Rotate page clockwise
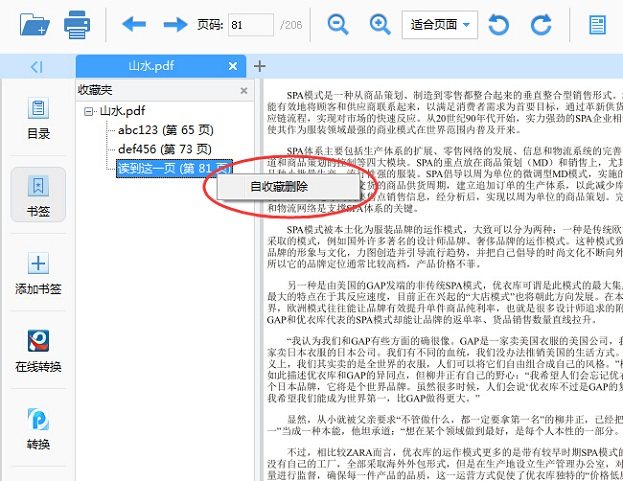Image resolution: width=623 pixels, height=481 pixels. click(x=541, y=25)
